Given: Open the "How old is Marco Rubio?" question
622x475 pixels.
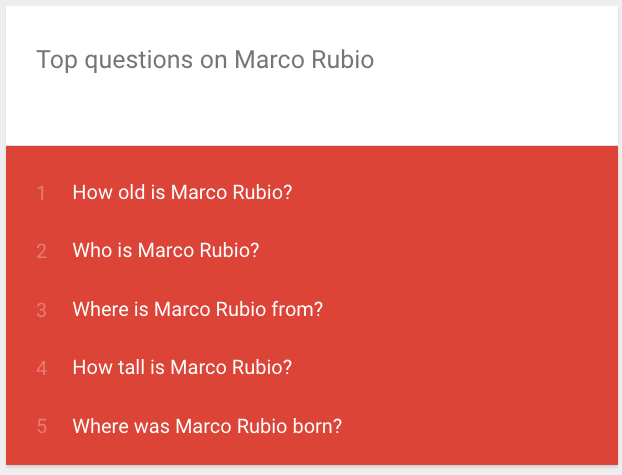Looking at the screenshot, I should pyautogui.click(x=182, y=192).
